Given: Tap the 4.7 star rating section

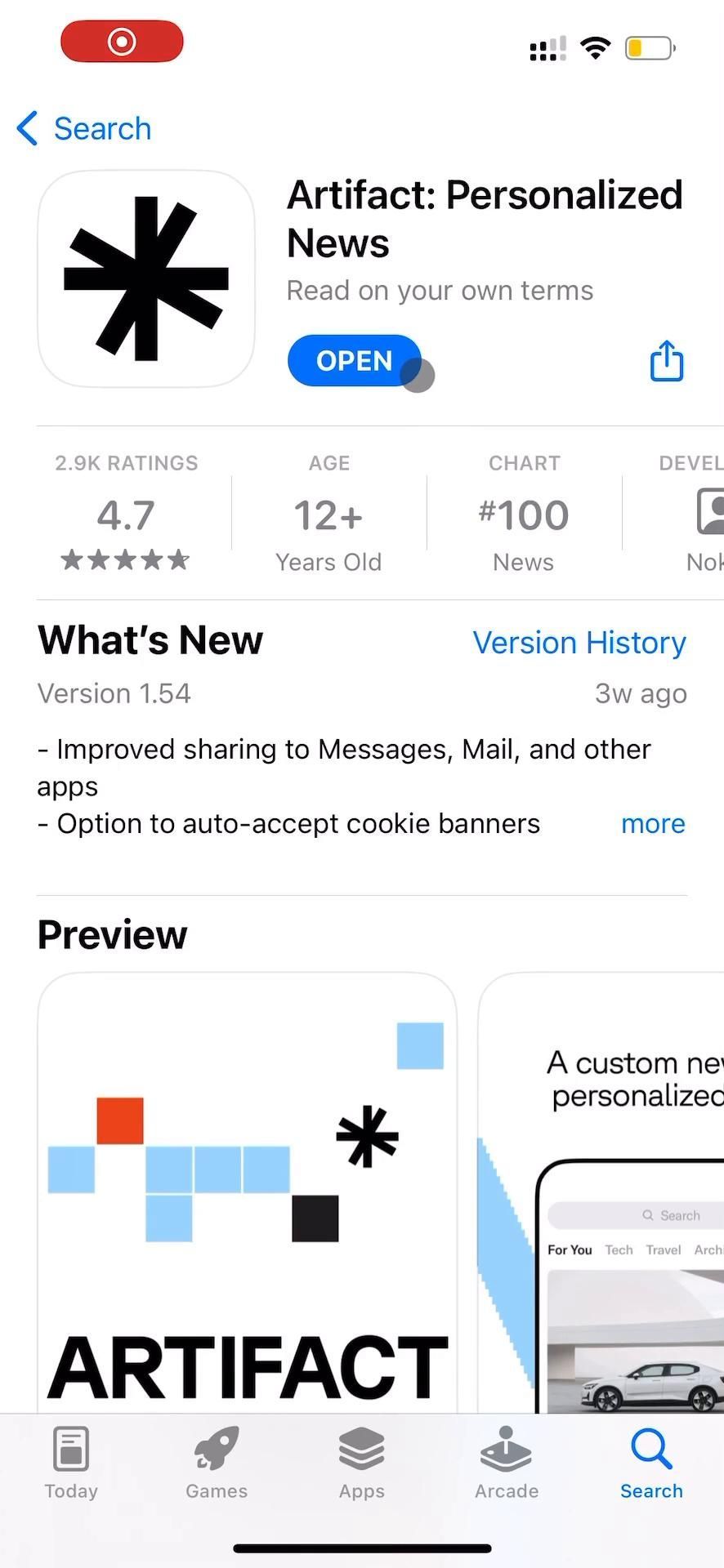Looking at the screenshot, I should point(126,514).
